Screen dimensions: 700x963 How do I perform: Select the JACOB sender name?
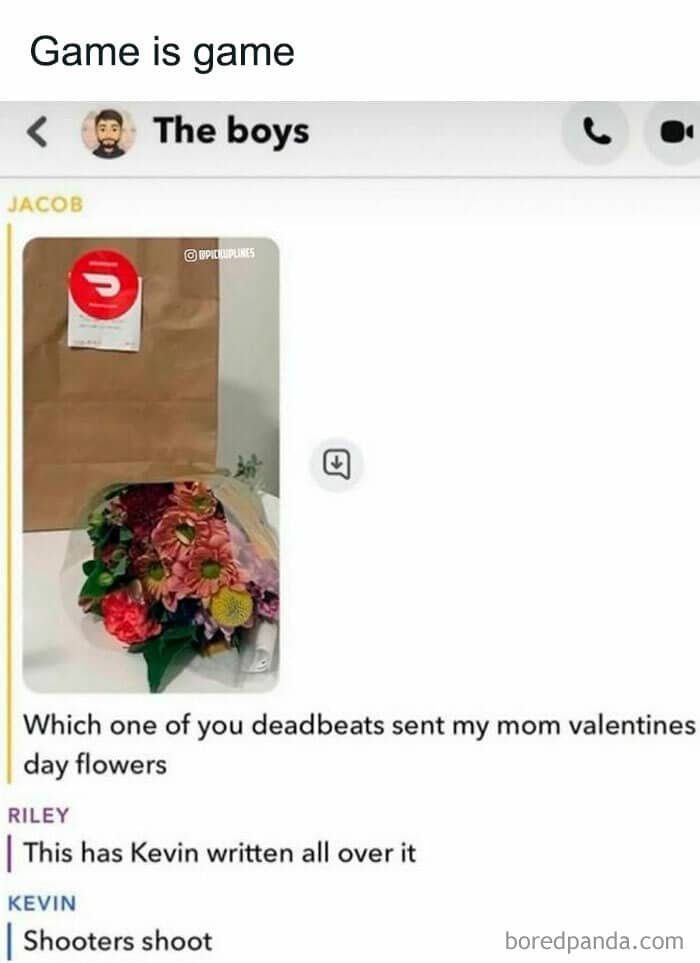pos(45,205)
